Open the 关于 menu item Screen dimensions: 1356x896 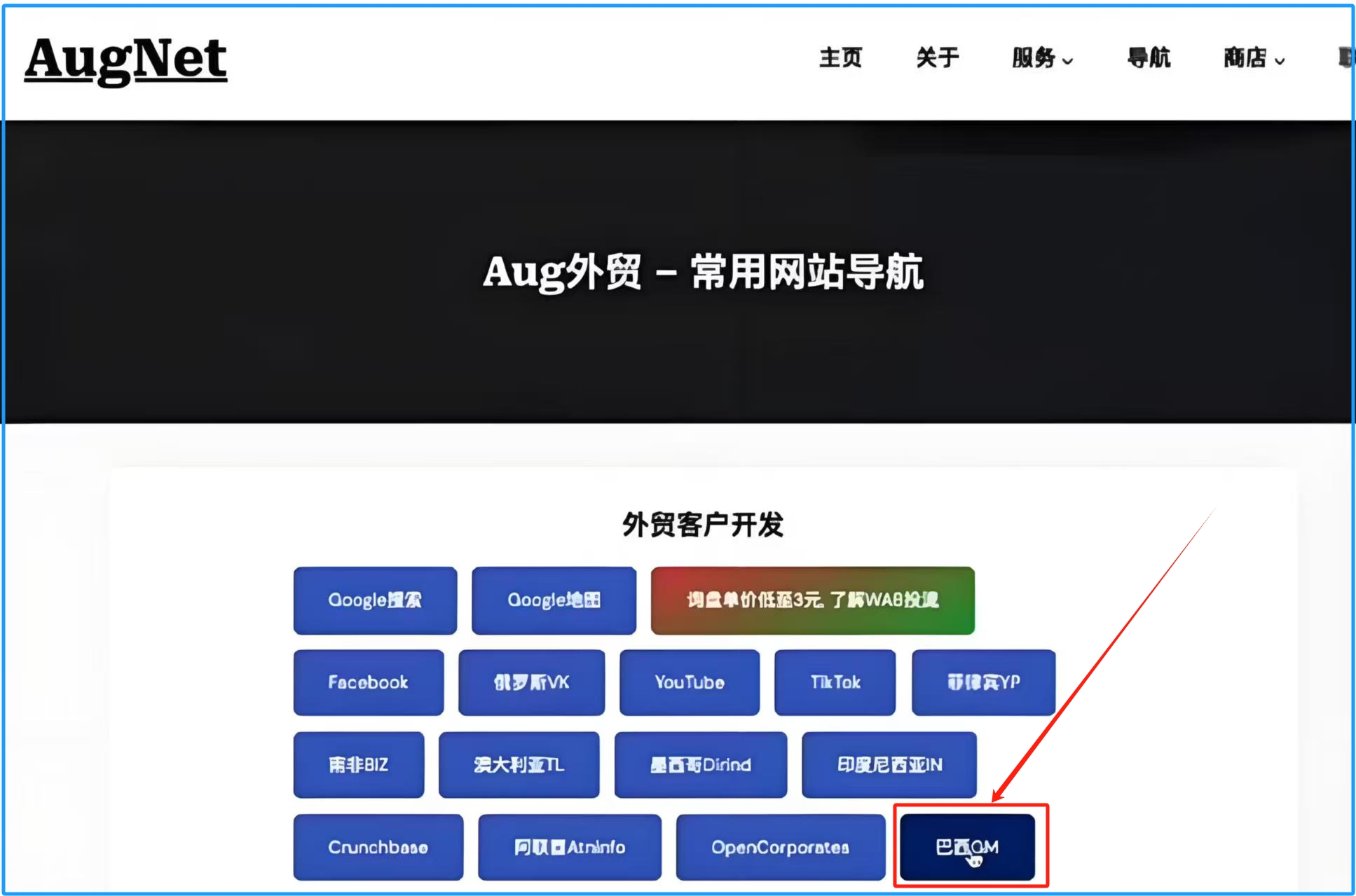coord(938,57)
